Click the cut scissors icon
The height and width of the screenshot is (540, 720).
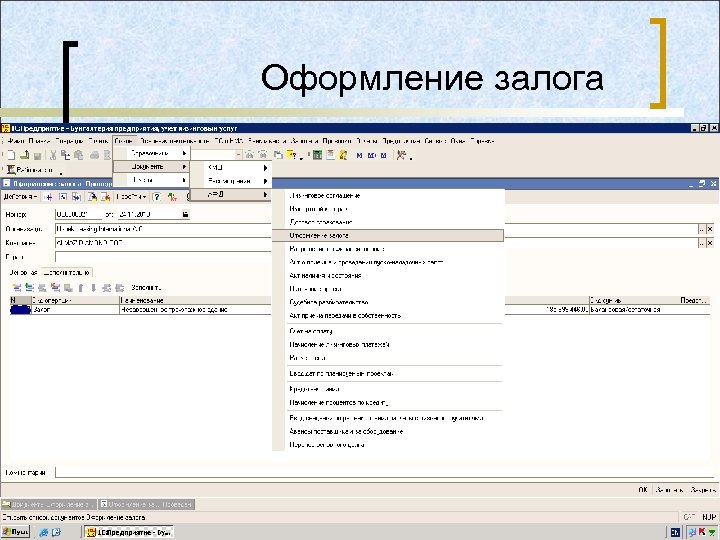pos(53,155)
